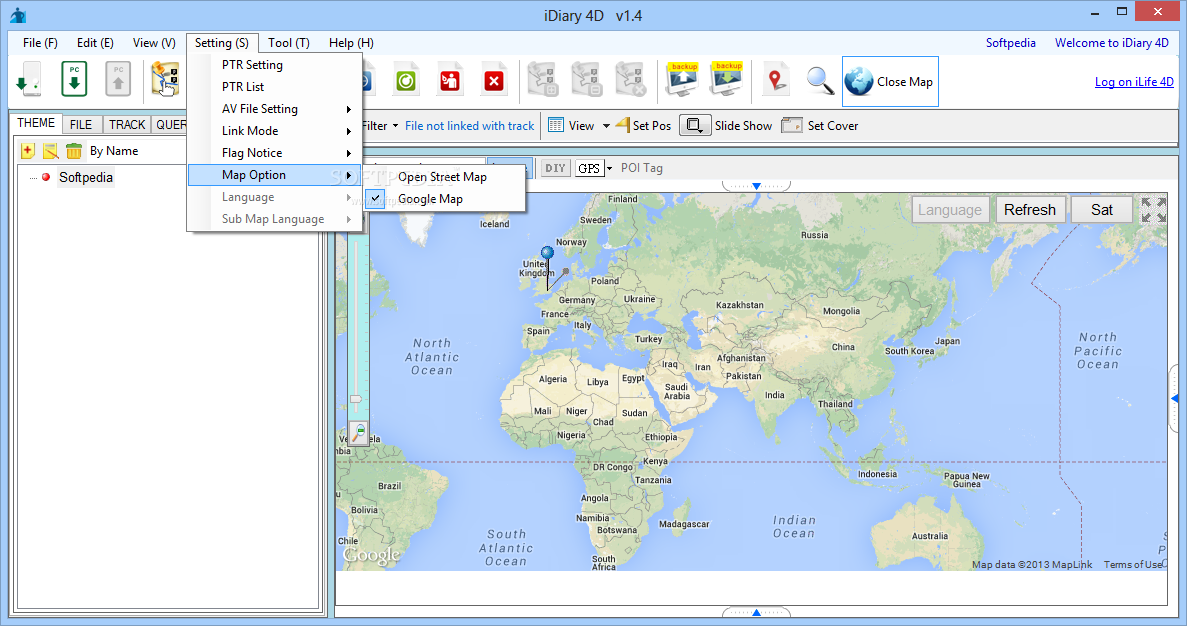Open the Edit (E) menu

(95, 42)
